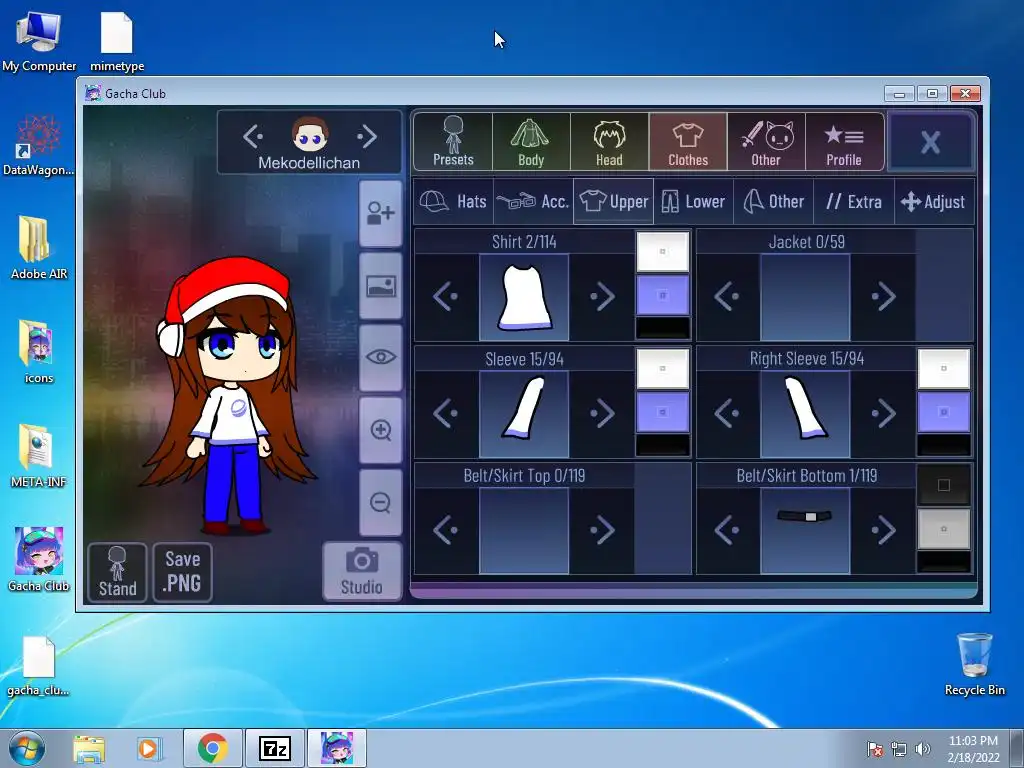Click the Shirt preview thumbnail
This screenshot has width=1024, height=768.
[x=524, y=297]
